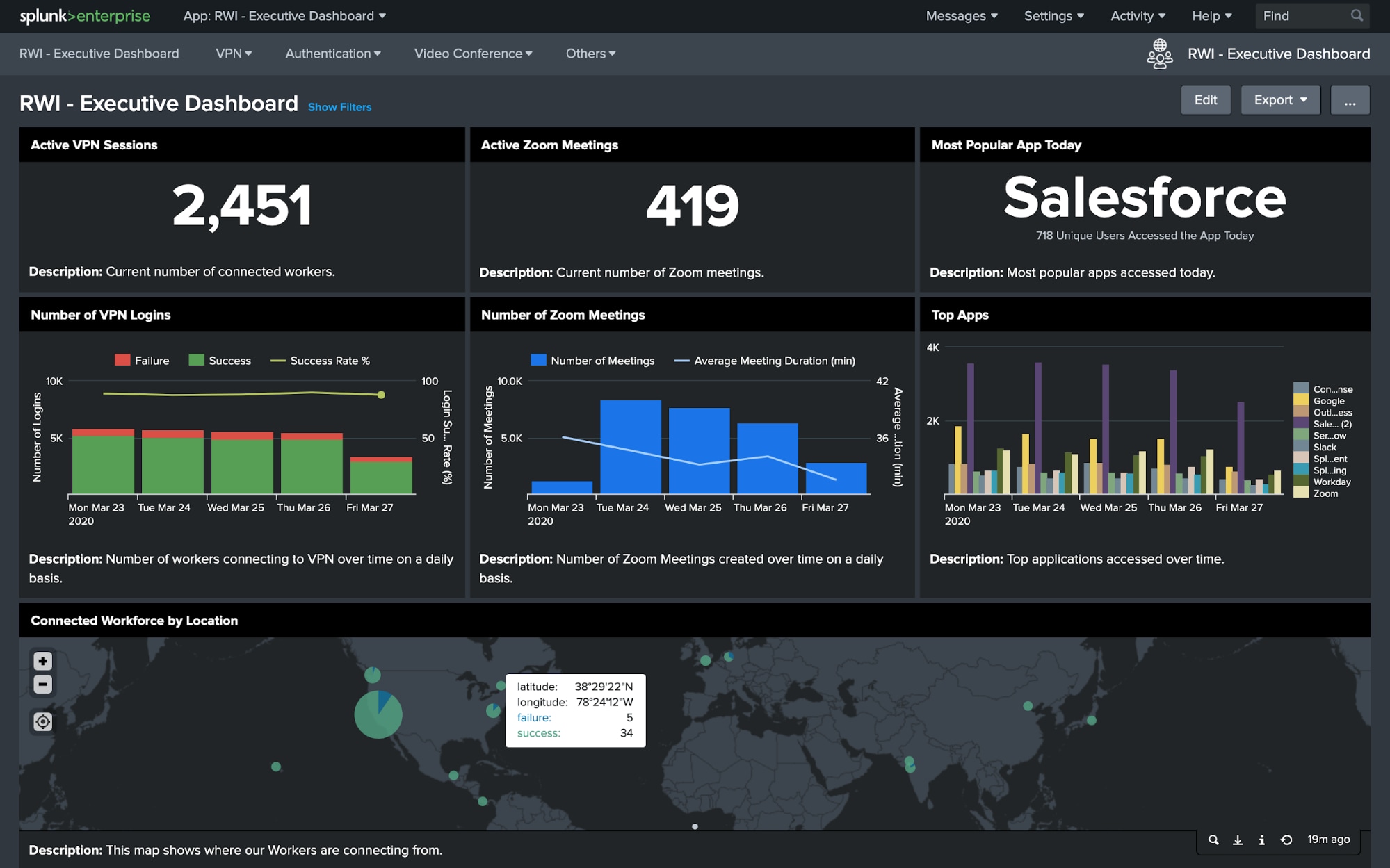The image size is (1390, 868).
Task: Click the Show Filters link
Action: pyautogui.click(x=340, y=106)
